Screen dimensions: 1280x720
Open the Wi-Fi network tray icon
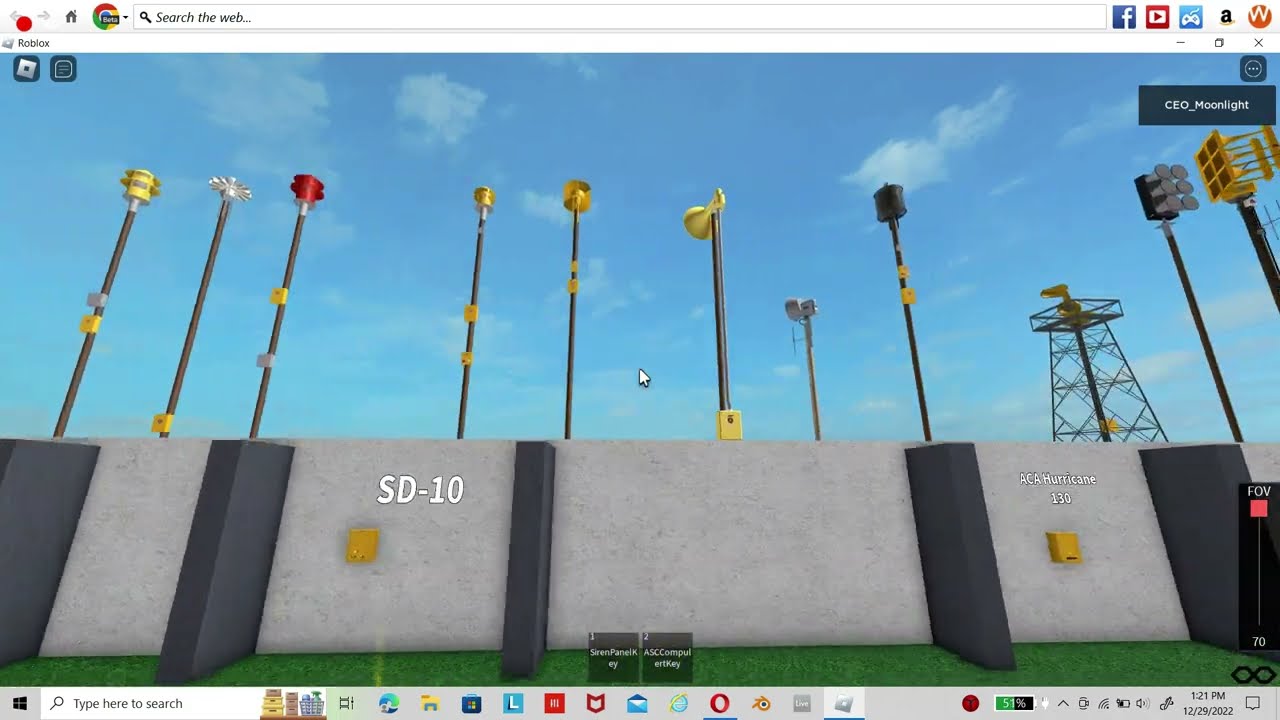pos(1104,703)
